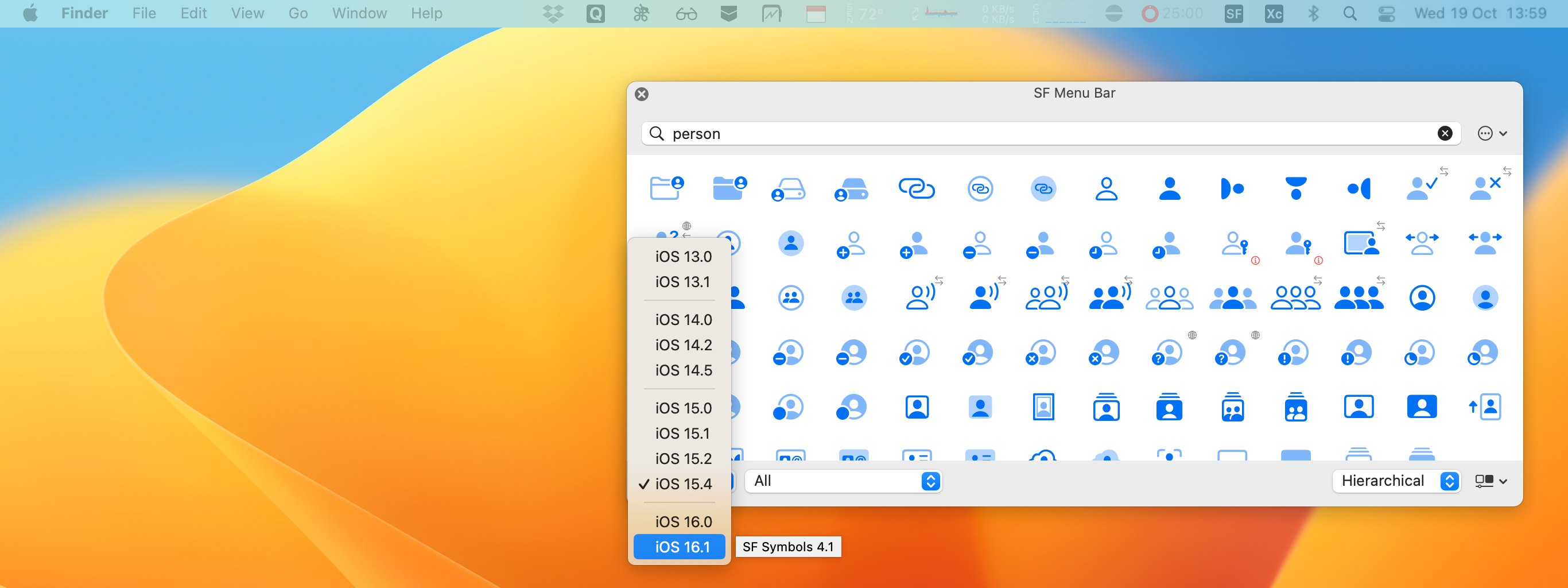Select the person talking with waves symbol

920,297
